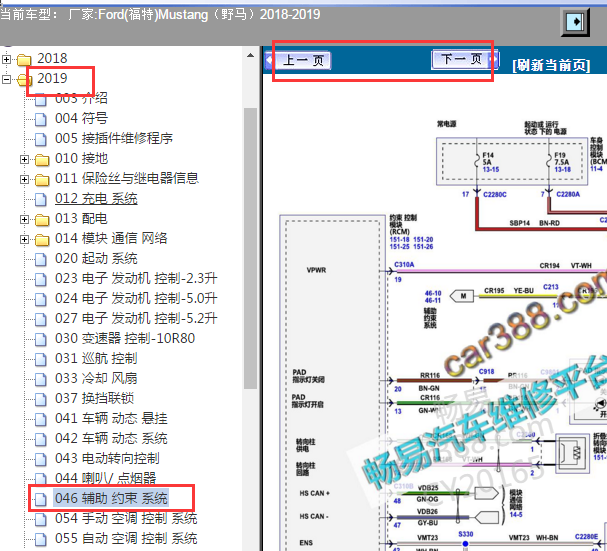607x551 pixels.
Task: Click document icon beside 027 电子 发动机 控制-5.2升
Action: click(41, 319)
